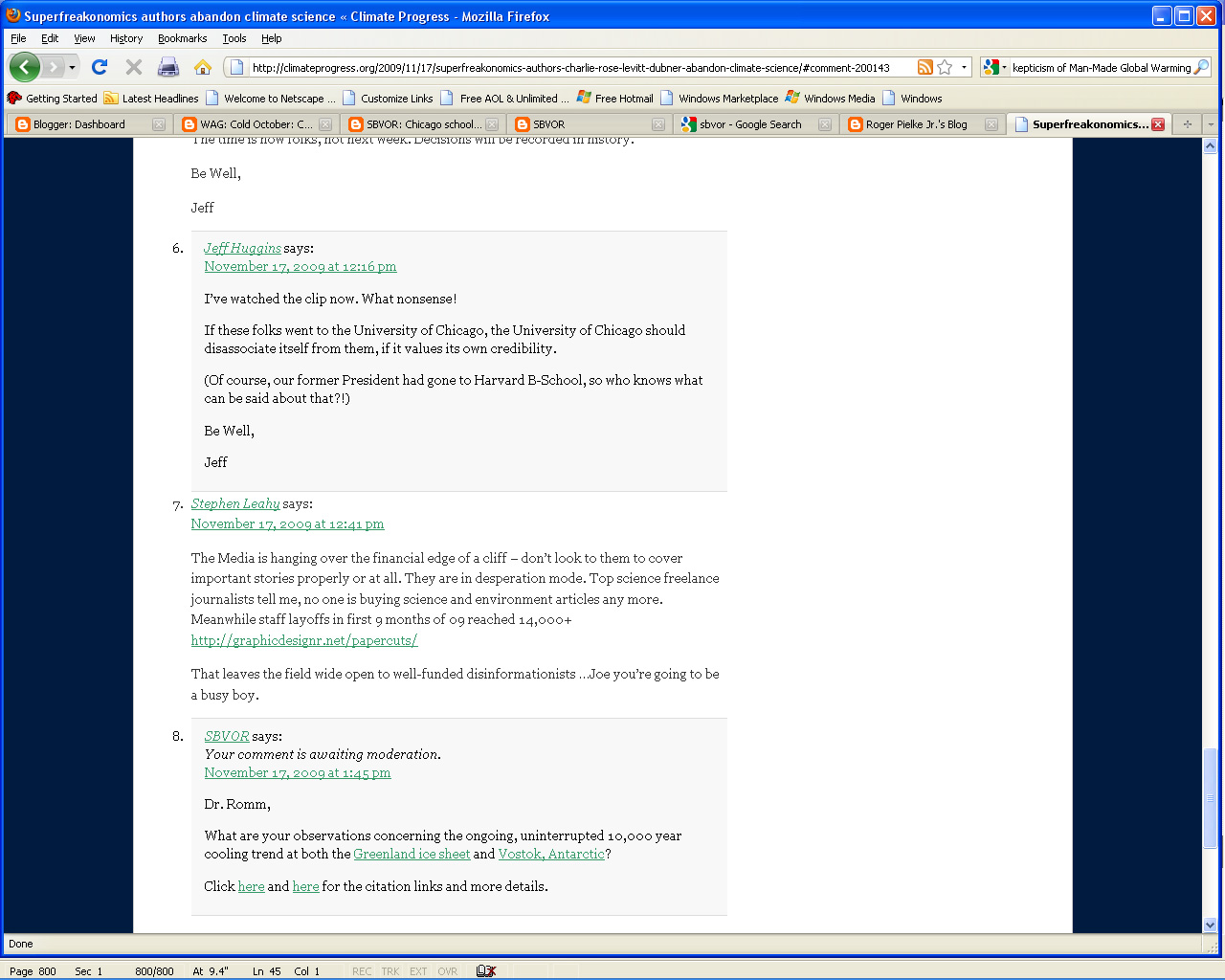Viewport: 1225px width, 980px height.
Task: Open the Windows Marketplace bookmark
Action: coord(720,98)
